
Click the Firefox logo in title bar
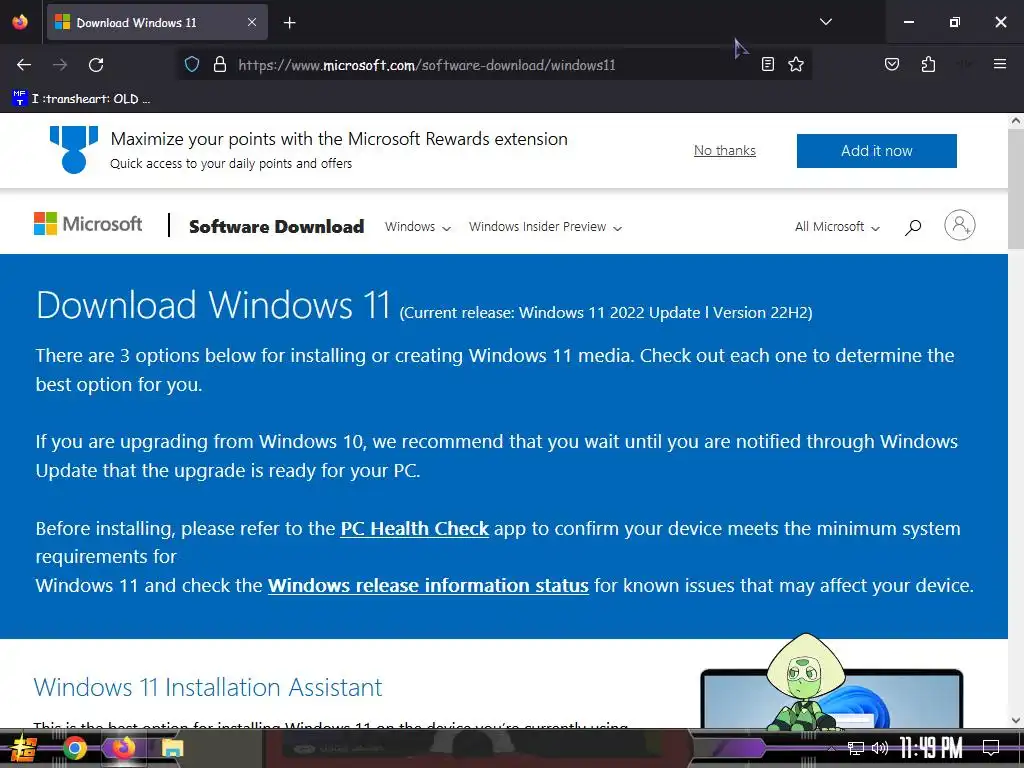[x=20, y=22]
